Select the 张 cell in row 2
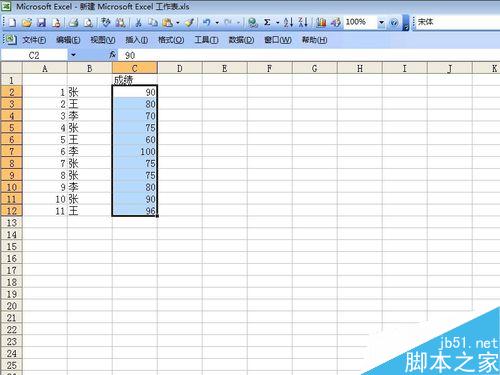This screenshot has width=500, height=375. pyautogui.click(x=90, y=92)
